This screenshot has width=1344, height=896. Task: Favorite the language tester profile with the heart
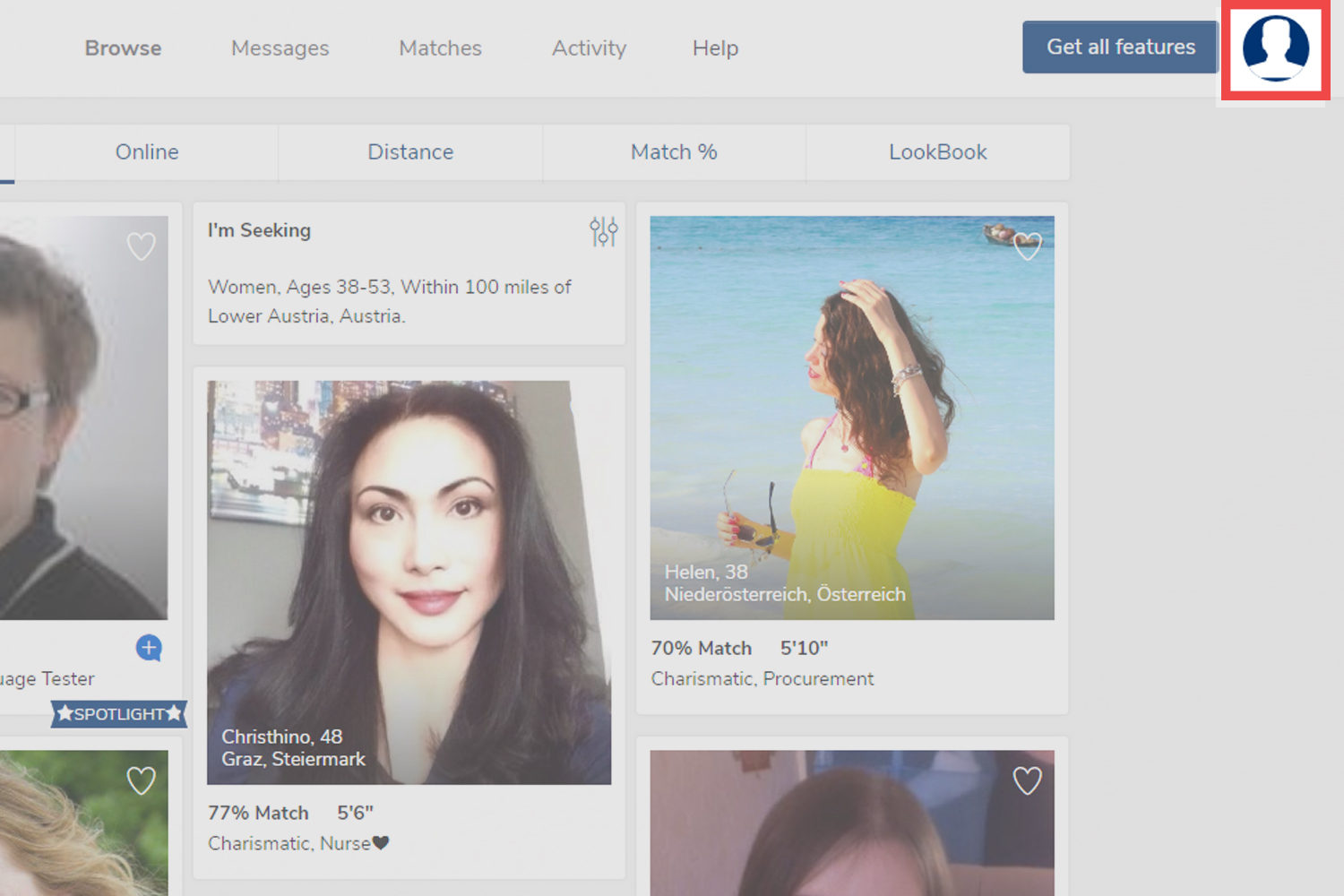pyautogui.click(x=141, y=246)
